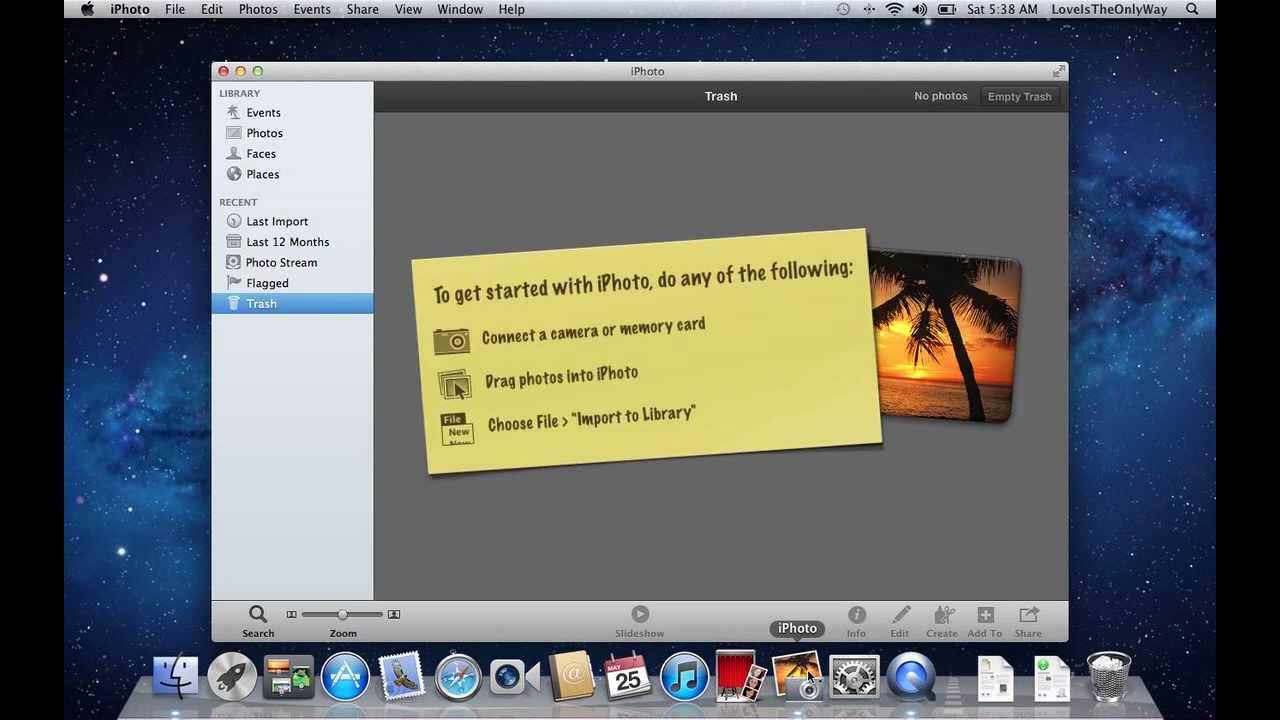Click the drag photos stack icon
The width and height of the screenshot is (1280, 720).
pyautogui.click(x=454, y=385)
